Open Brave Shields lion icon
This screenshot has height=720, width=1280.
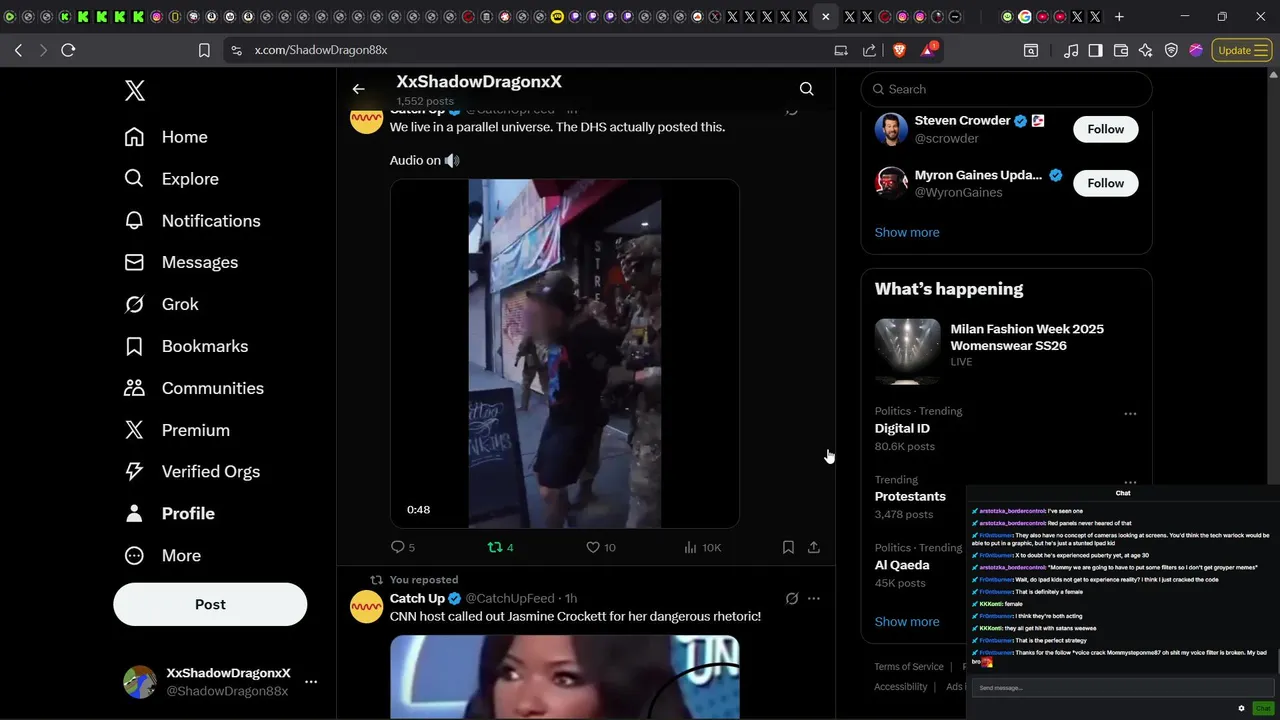pos(899,50)
